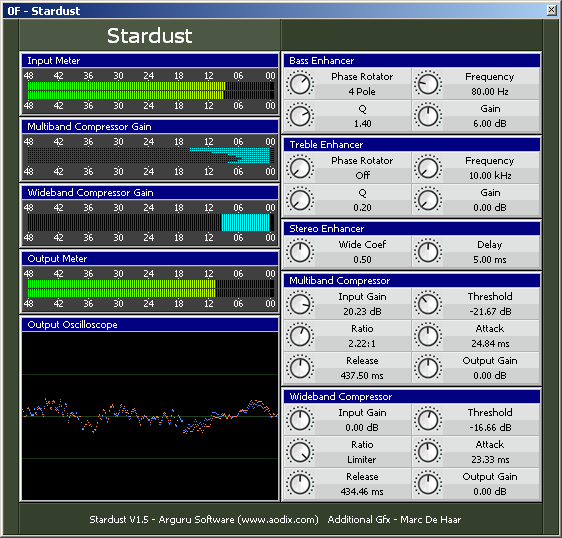Click the Wideband Compressor Threshold knob

pos(428,420)
